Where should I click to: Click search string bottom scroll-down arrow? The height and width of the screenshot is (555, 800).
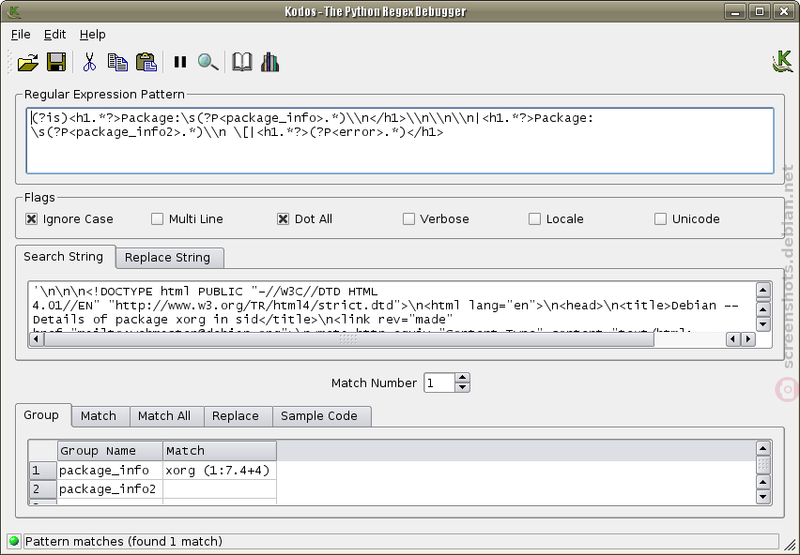click(763, 324)
